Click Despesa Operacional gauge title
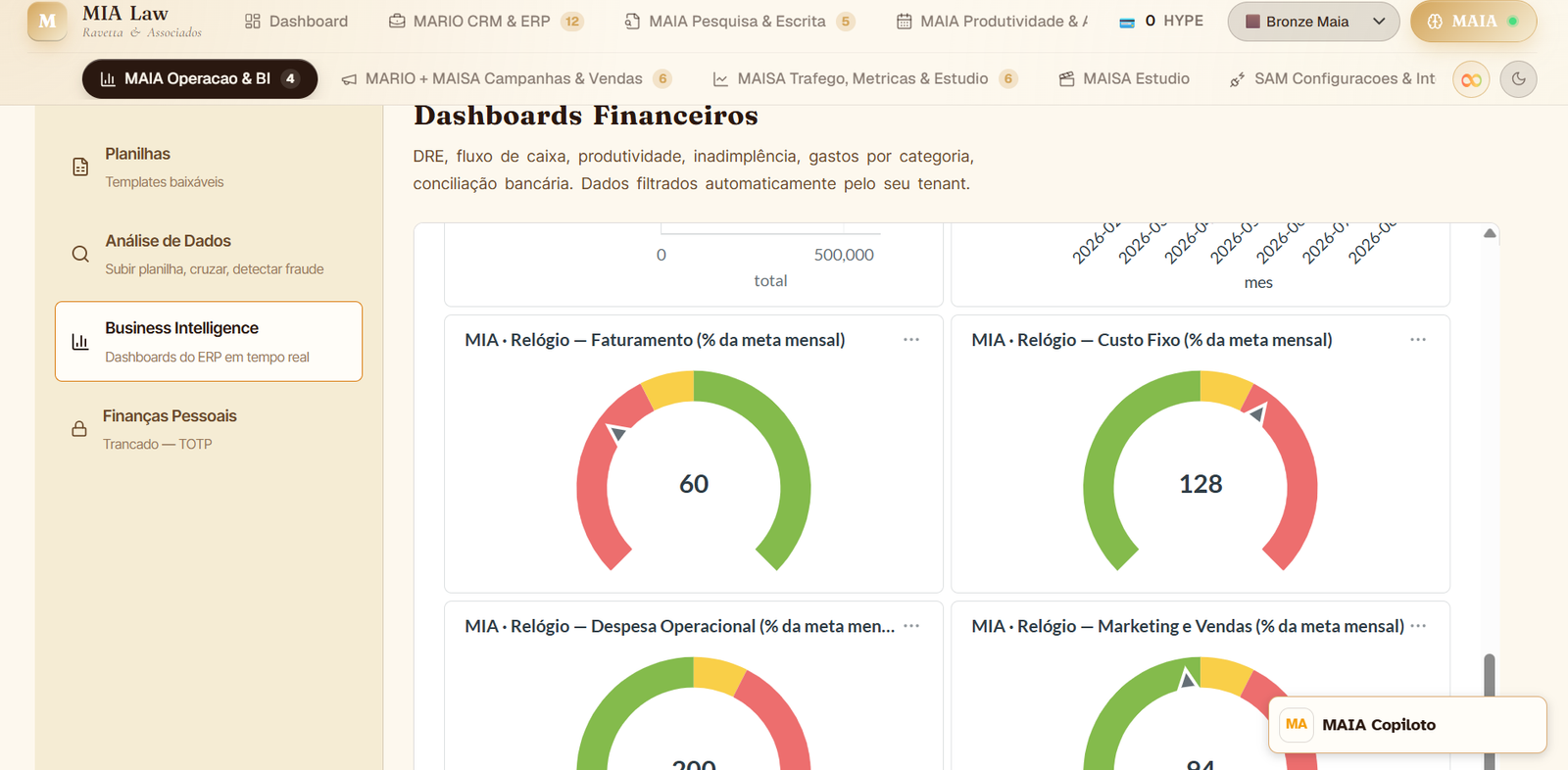 680,626
